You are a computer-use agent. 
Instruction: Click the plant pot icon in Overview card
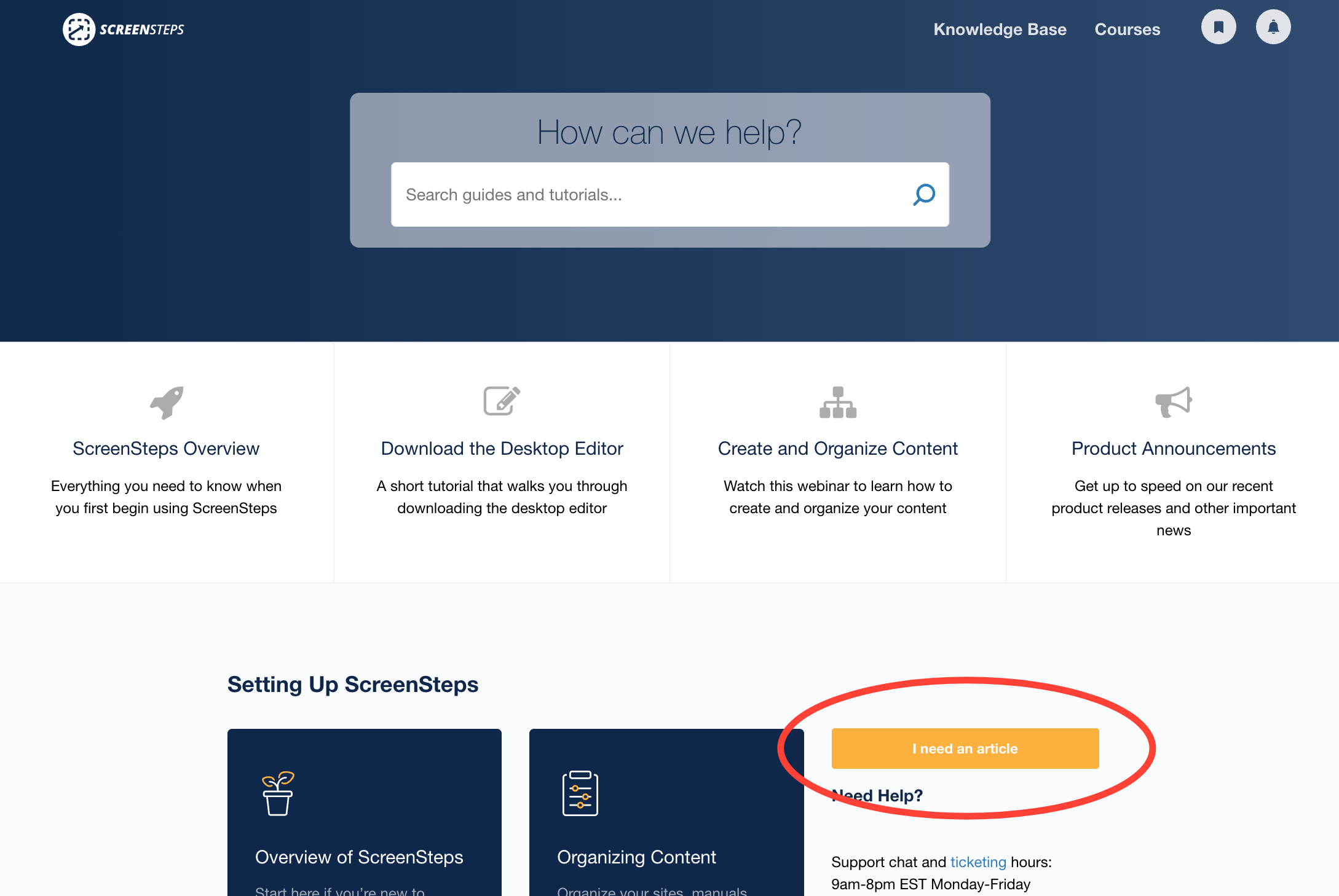[x=278, y=793]
